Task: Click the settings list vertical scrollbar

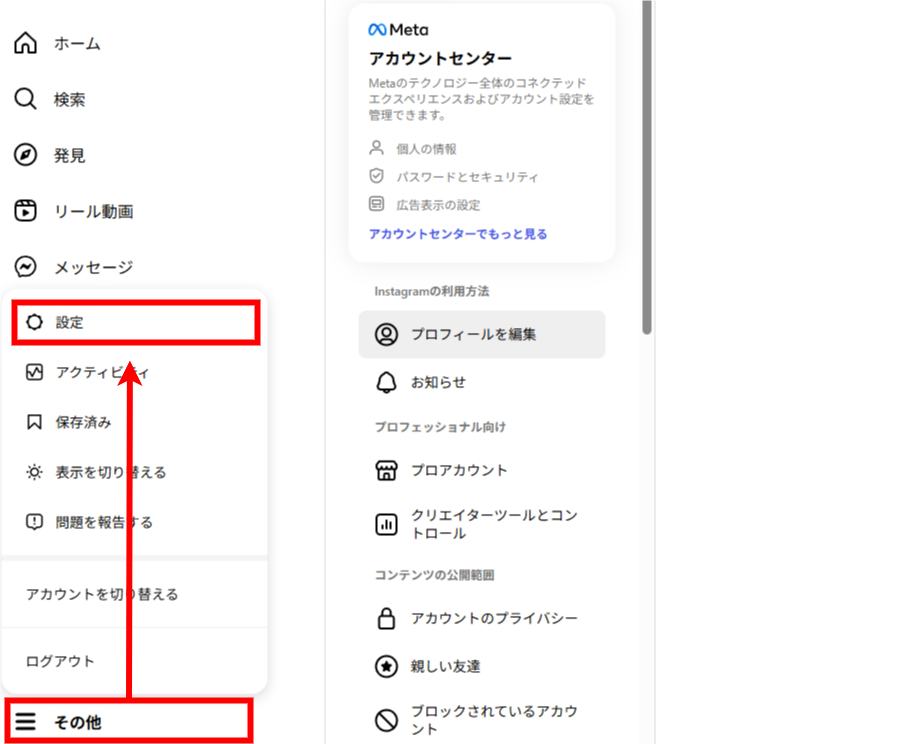Action: (x=647, y=170)
